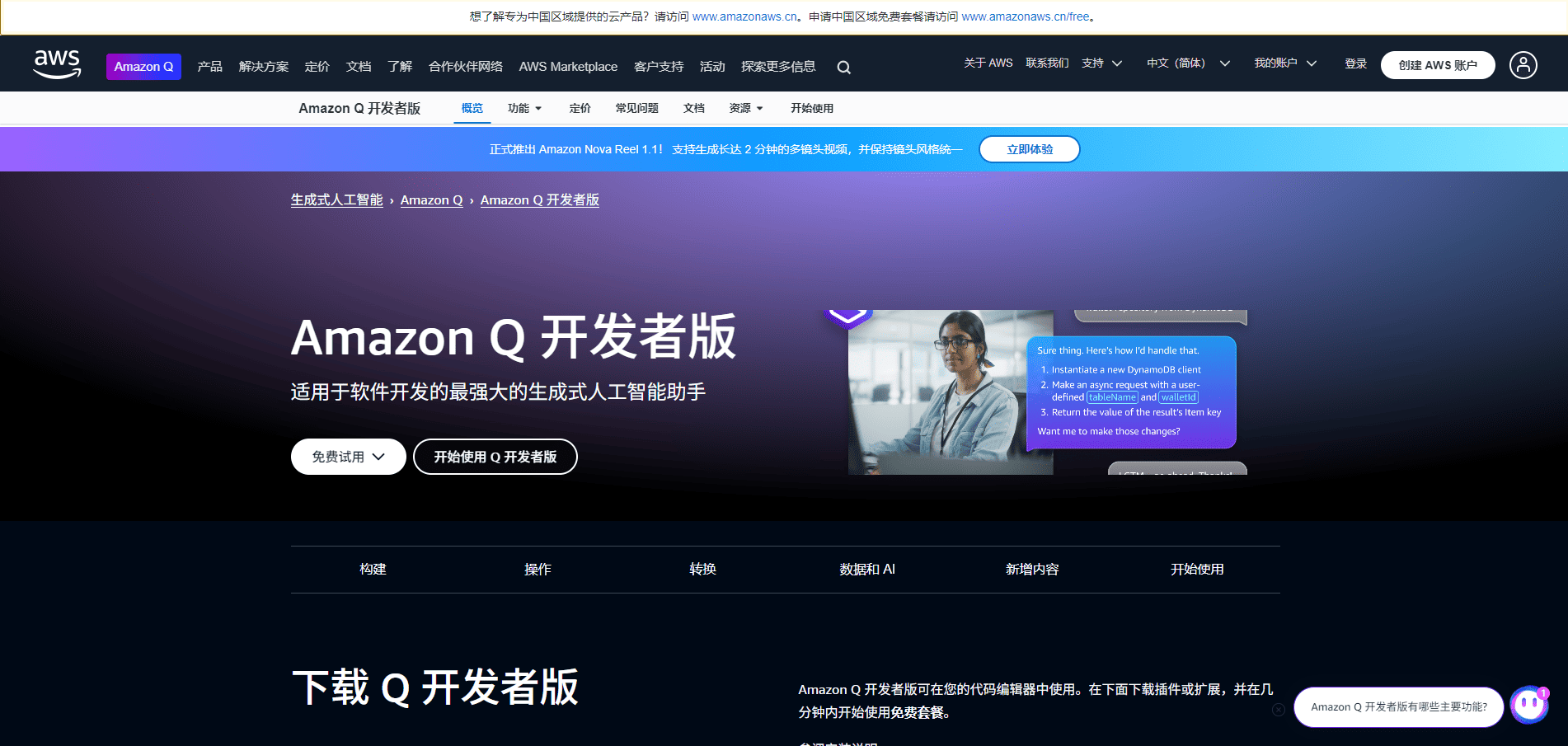Image resolution: width=1568 pixels, height=746 pixels.
Task: Jump to the bottom 开始使用 section tab
Action: point(1197,570)
